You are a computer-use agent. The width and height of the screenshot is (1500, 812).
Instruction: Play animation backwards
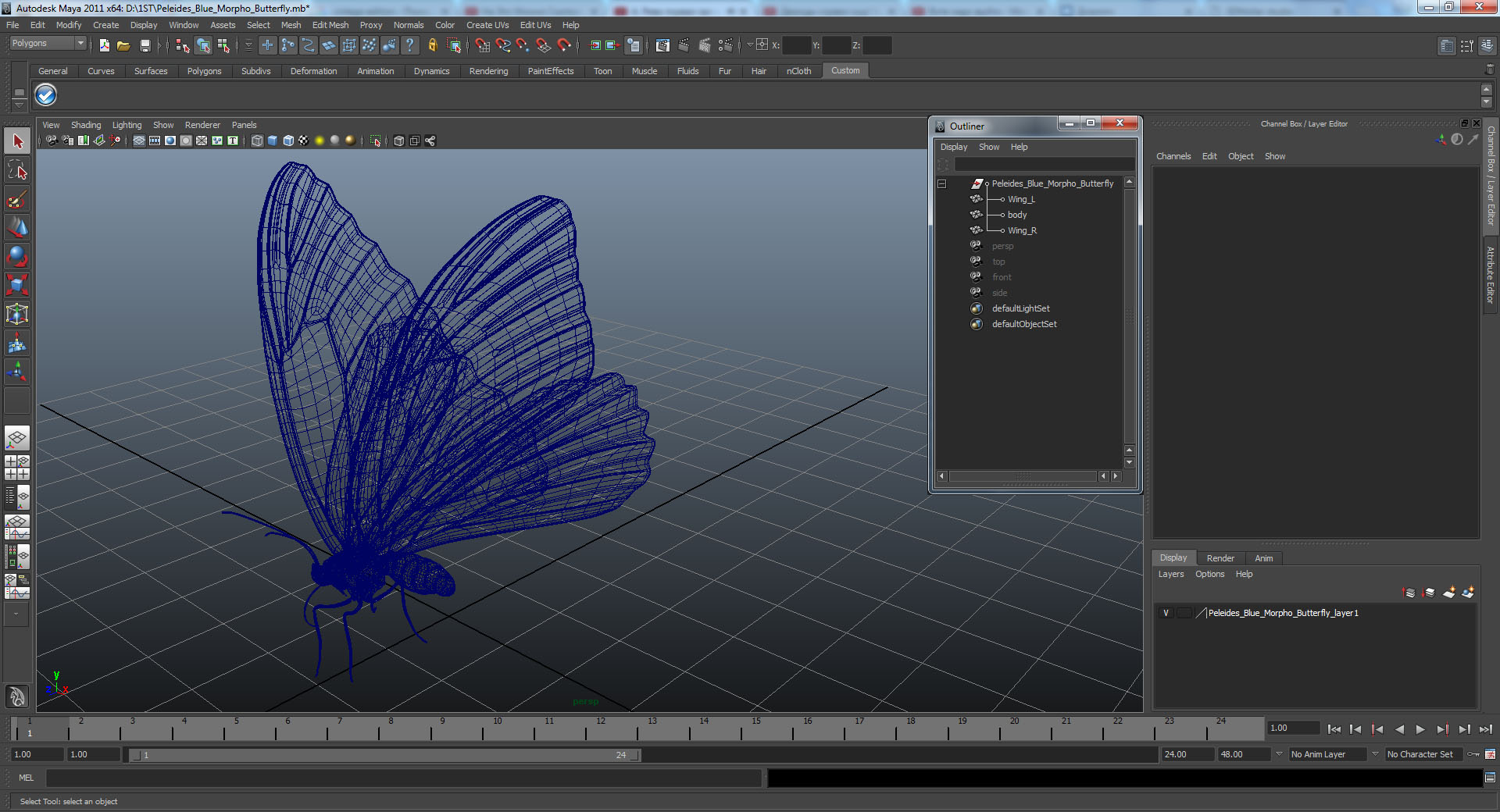pyautogui.click(x=1398, y=729)
